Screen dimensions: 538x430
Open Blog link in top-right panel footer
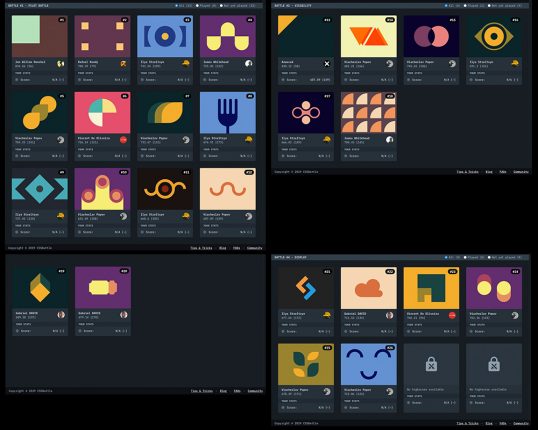(489, 172)
